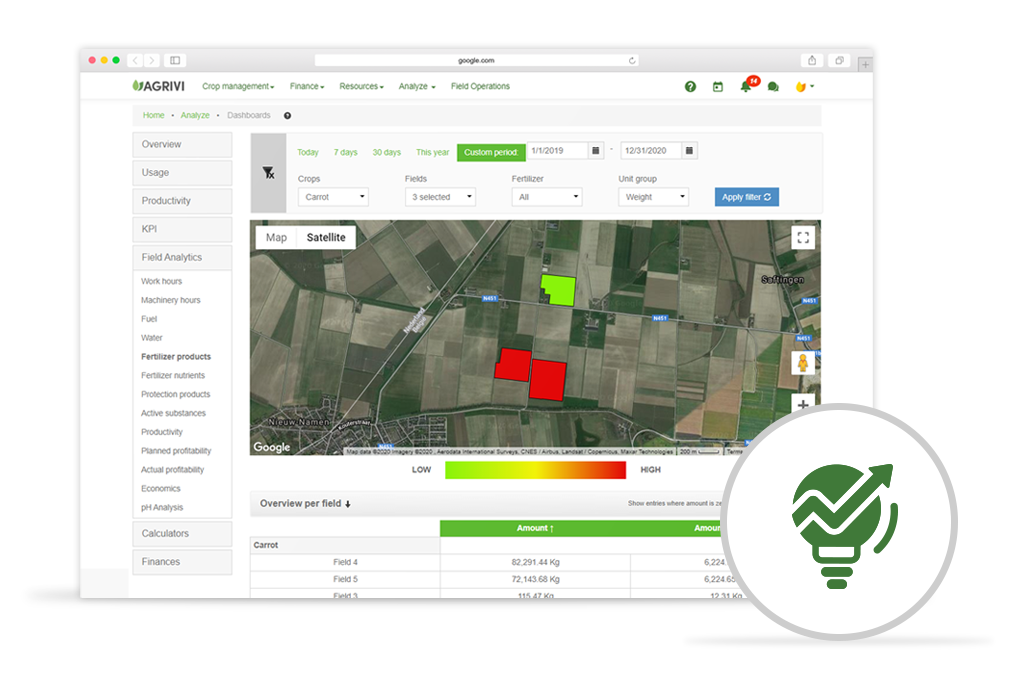This screenshot has width=1032, height=700.
Task: Open Field Operations menu item
Action: [x=480, y=86]
